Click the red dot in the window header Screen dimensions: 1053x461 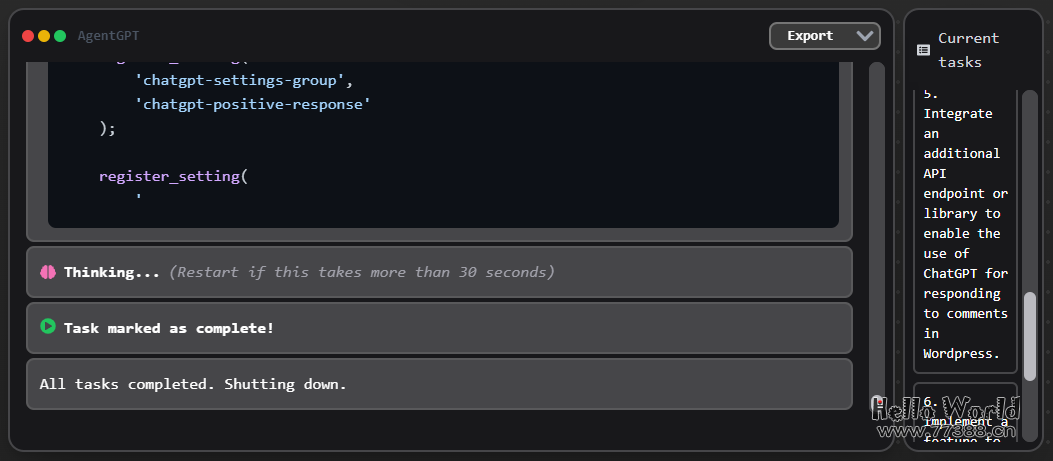28,36
